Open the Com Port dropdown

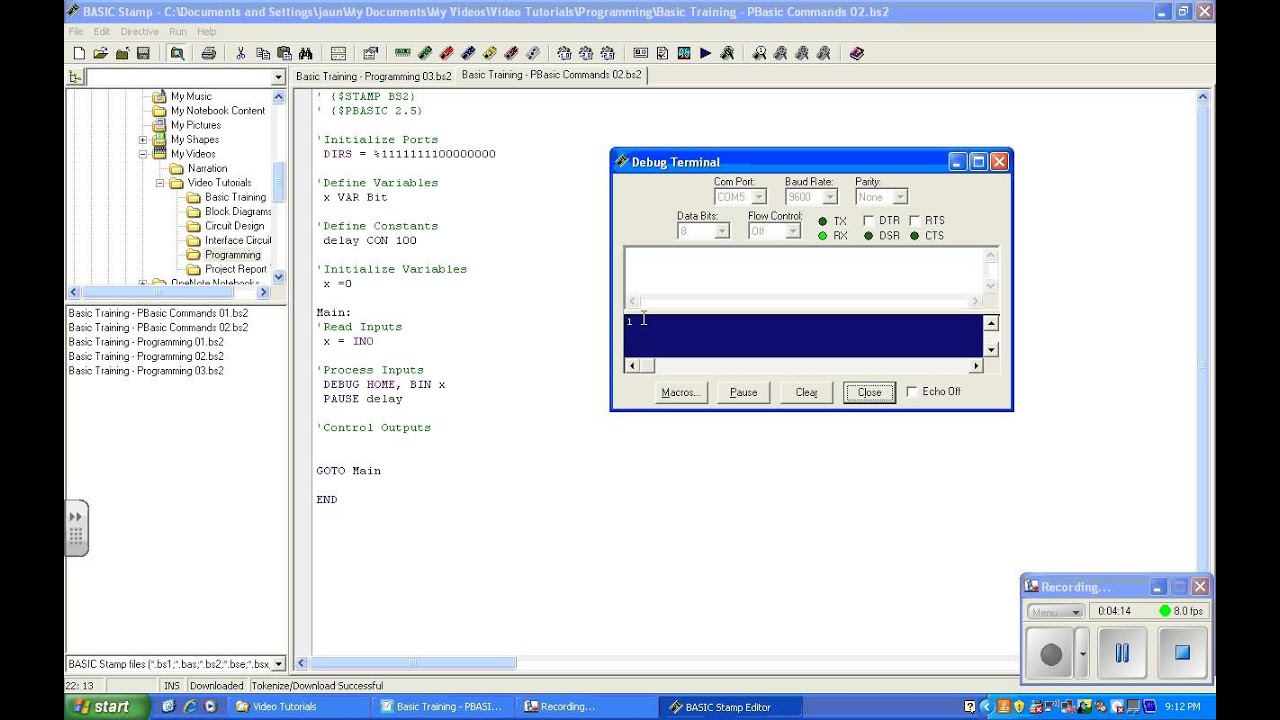759,197
